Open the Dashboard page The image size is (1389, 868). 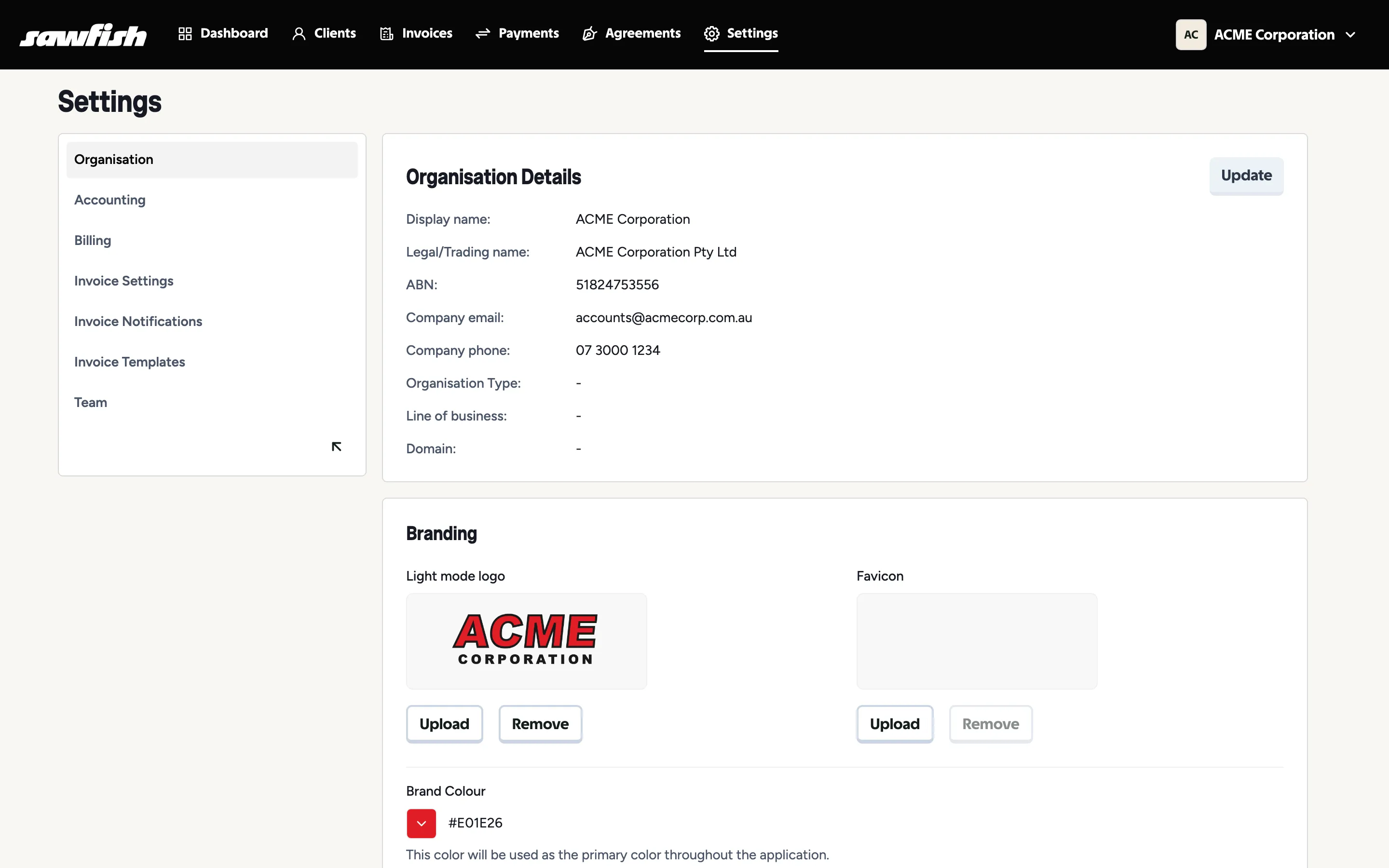click(x=223, y=33)
